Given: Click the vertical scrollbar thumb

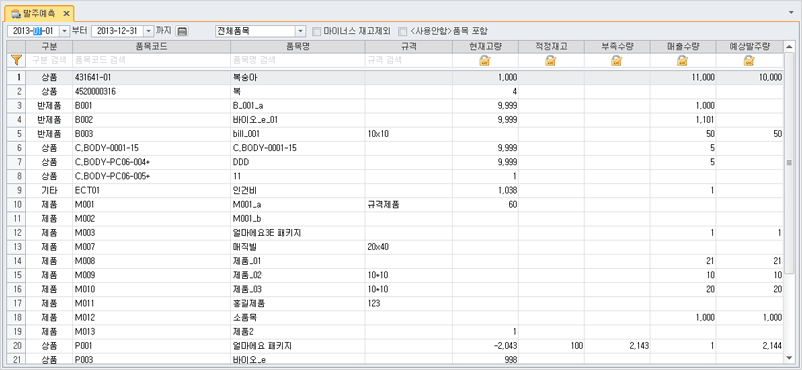Looking at the screenshot, I should pos(789,163).
